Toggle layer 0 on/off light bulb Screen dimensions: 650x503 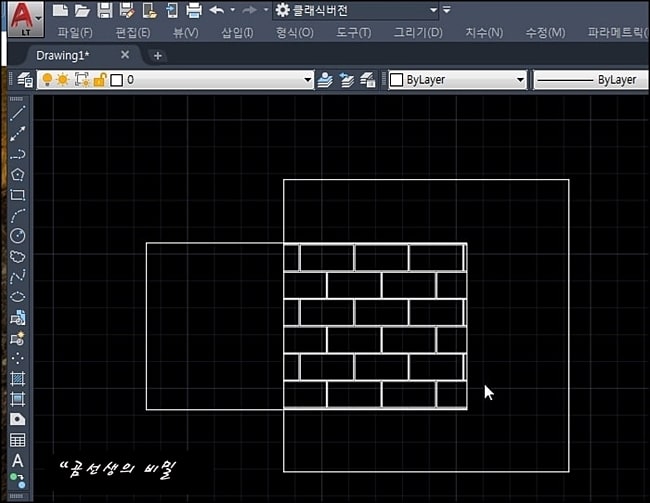pos(47,80)
